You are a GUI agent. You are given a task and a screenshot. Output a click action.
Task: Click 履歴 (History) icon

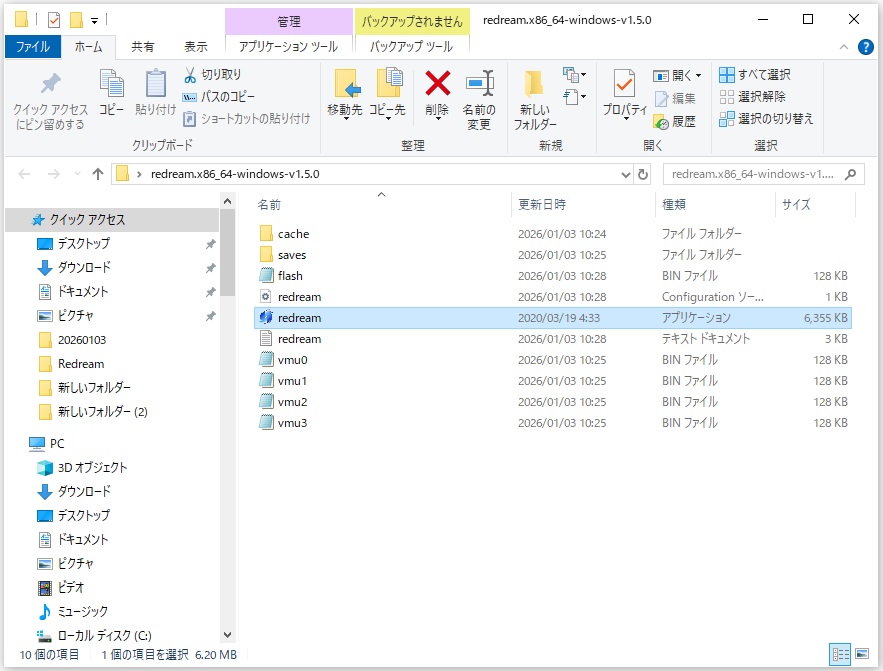tap(661, 121)
